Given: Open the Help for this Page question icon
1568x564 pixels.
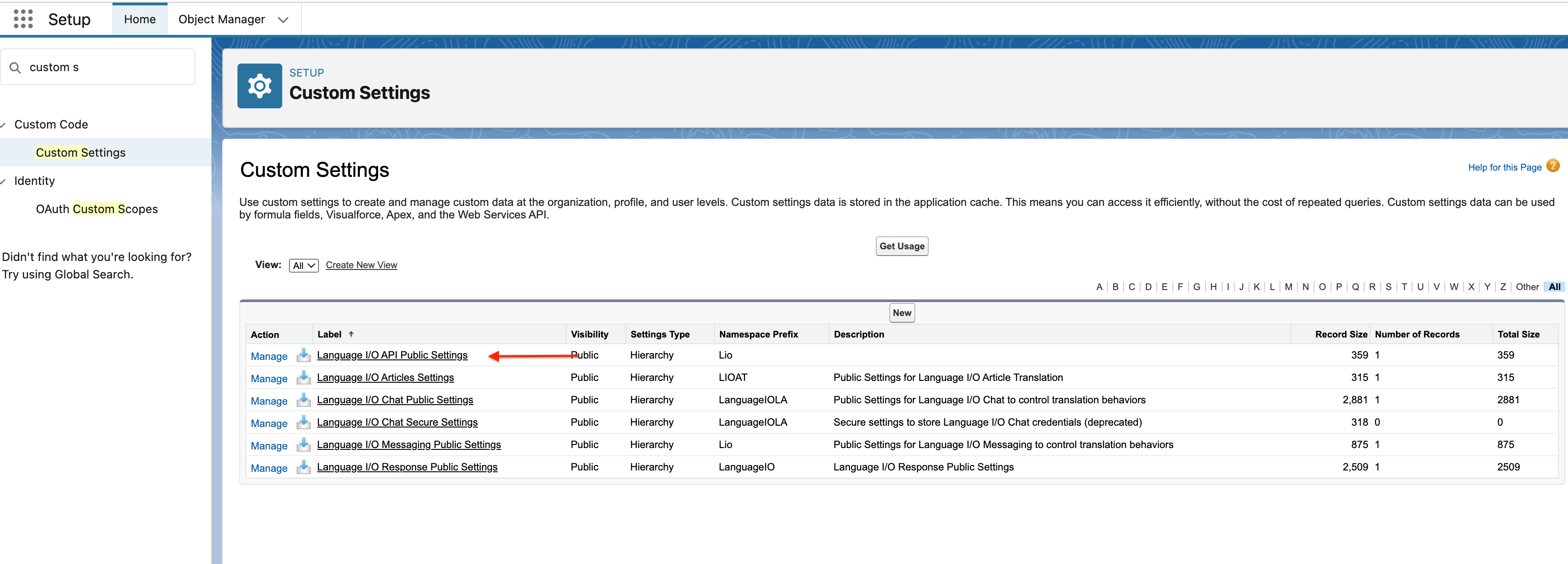Looking at the screenshot, I should (x=1553, y=166).
